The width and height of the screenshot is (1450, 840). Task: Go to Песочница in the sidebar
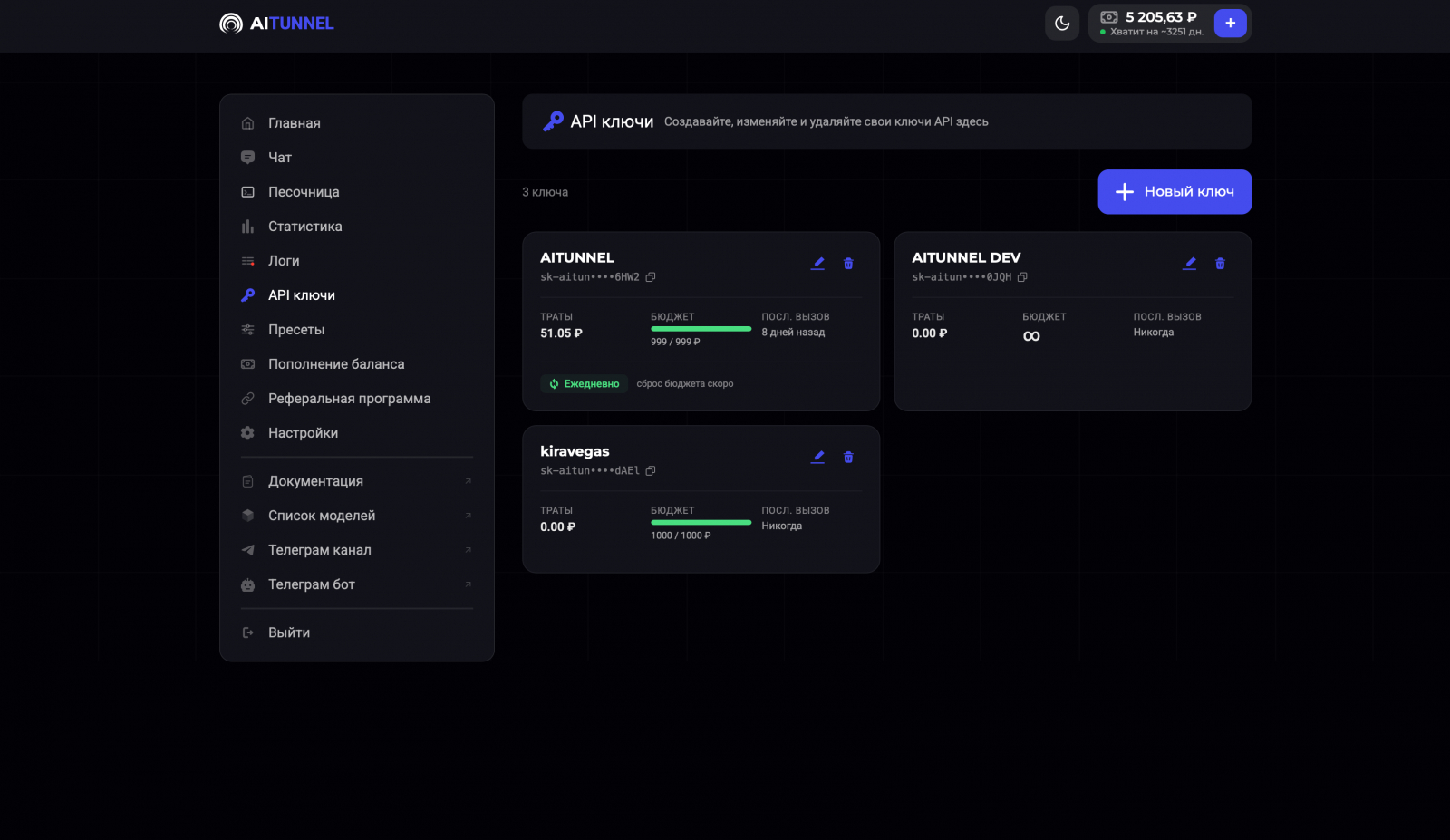coord(357,192)
